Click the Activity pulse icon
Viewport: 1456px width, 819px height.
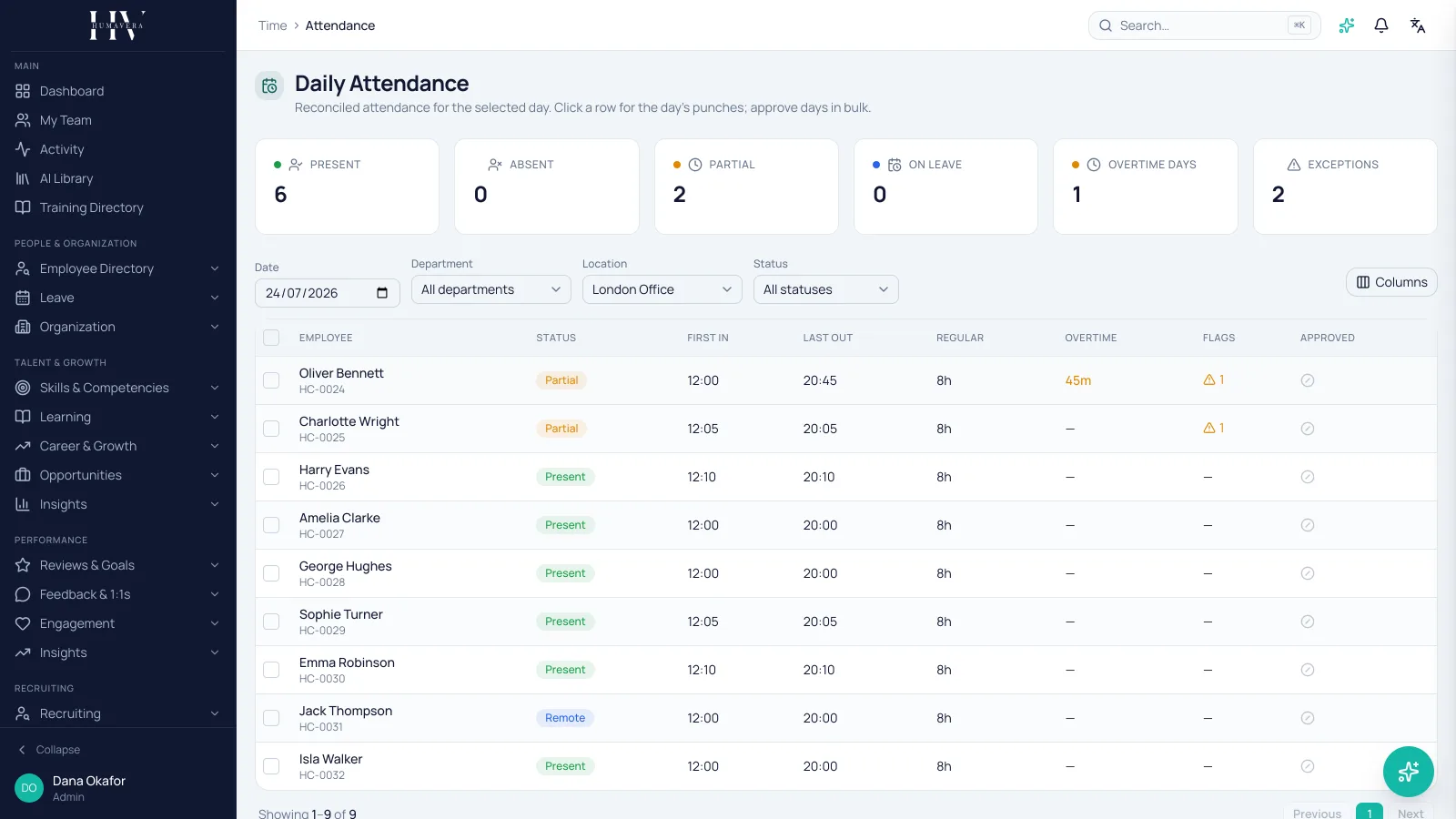23,149
